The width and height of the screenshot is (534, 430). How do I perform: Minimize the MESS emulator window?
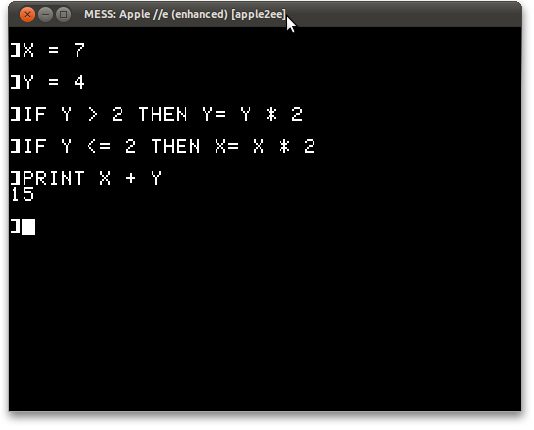pyautogui.click(x=45, y=15)
